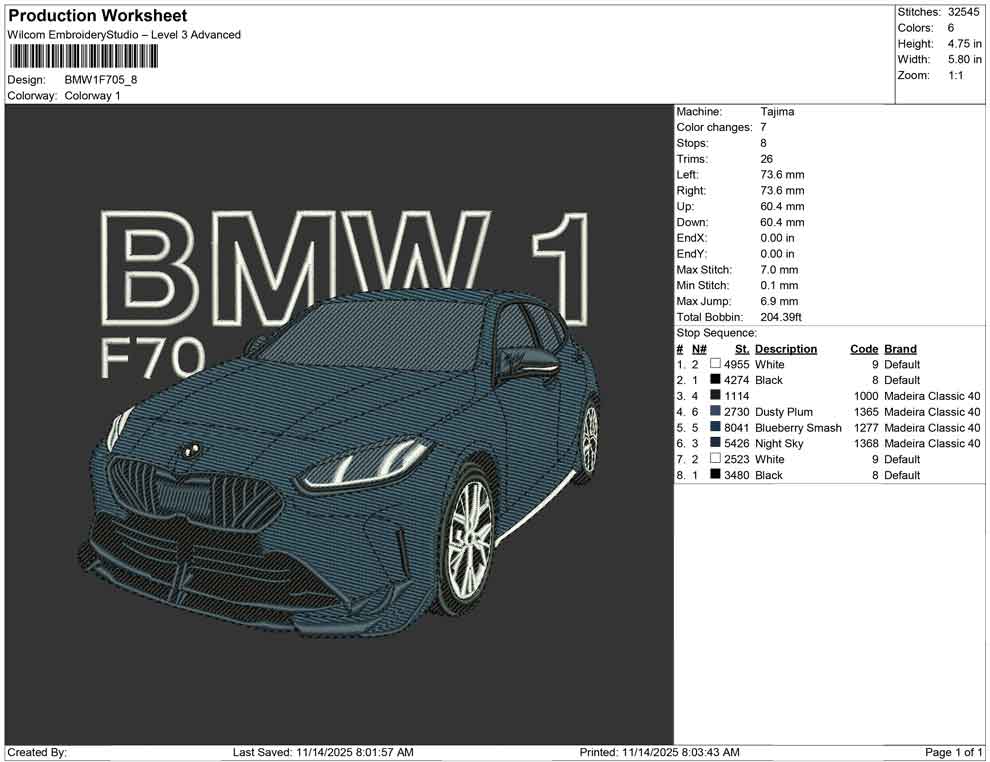Open the Colorway 1 selection
Viewport: 990px width, 762px height.
point(94,97)
